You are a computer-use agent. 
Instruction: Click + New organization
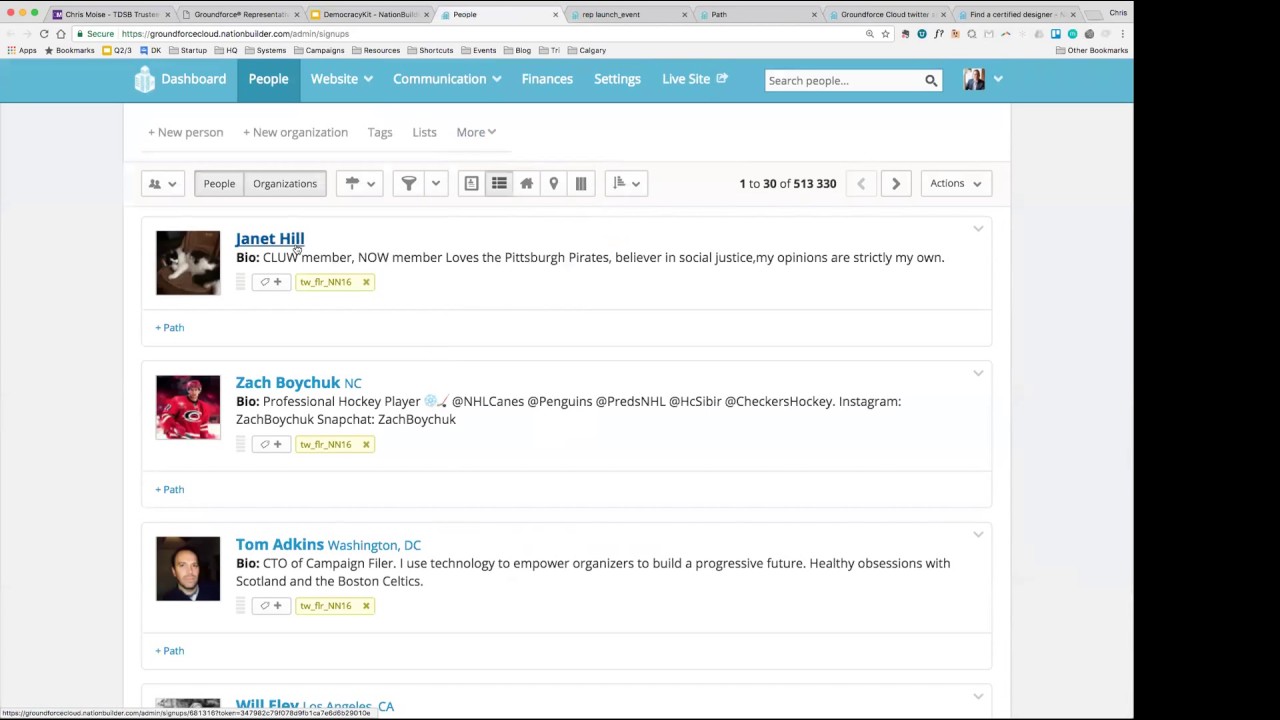pos(295,132)
